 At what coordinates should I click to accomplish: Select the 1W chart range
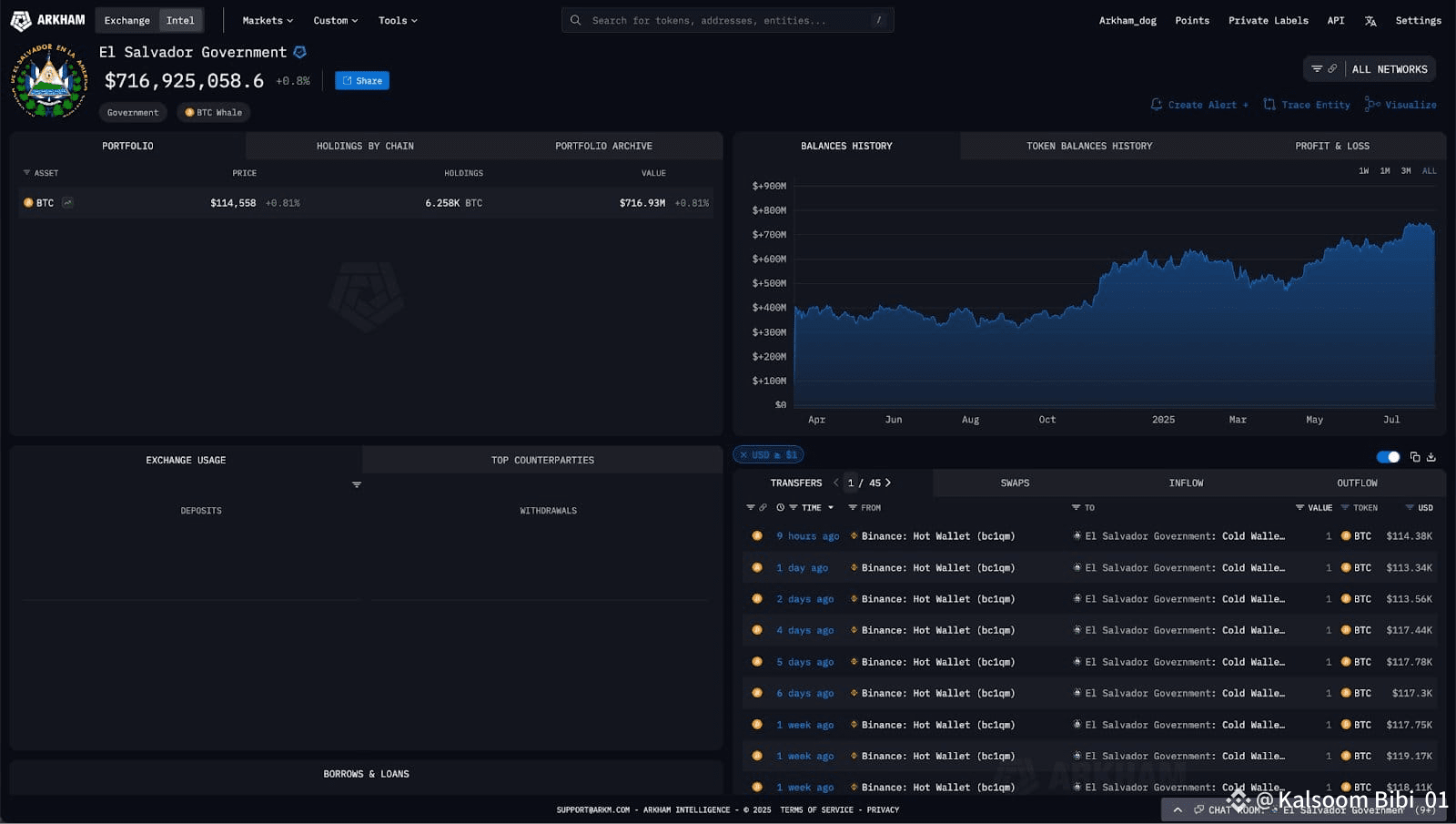click(1363, 171)
